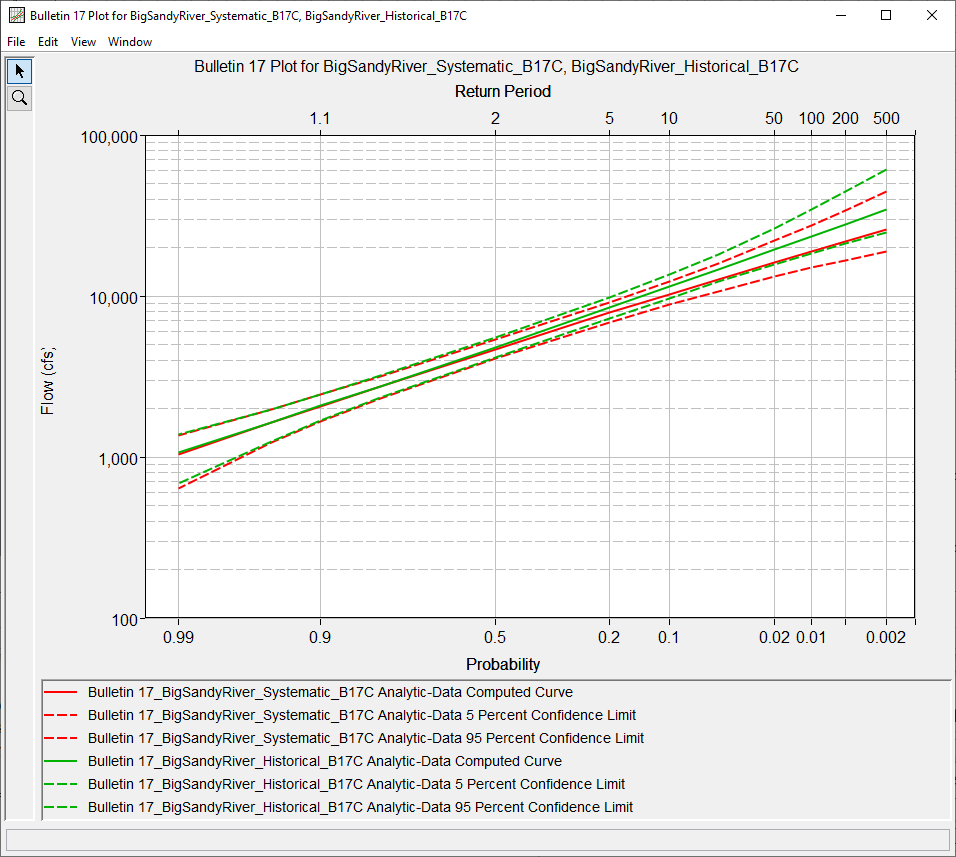Click the green dashed Historical 5 Percent swatch
This screenshot has height=857, width=956.
tap(61, 784)
